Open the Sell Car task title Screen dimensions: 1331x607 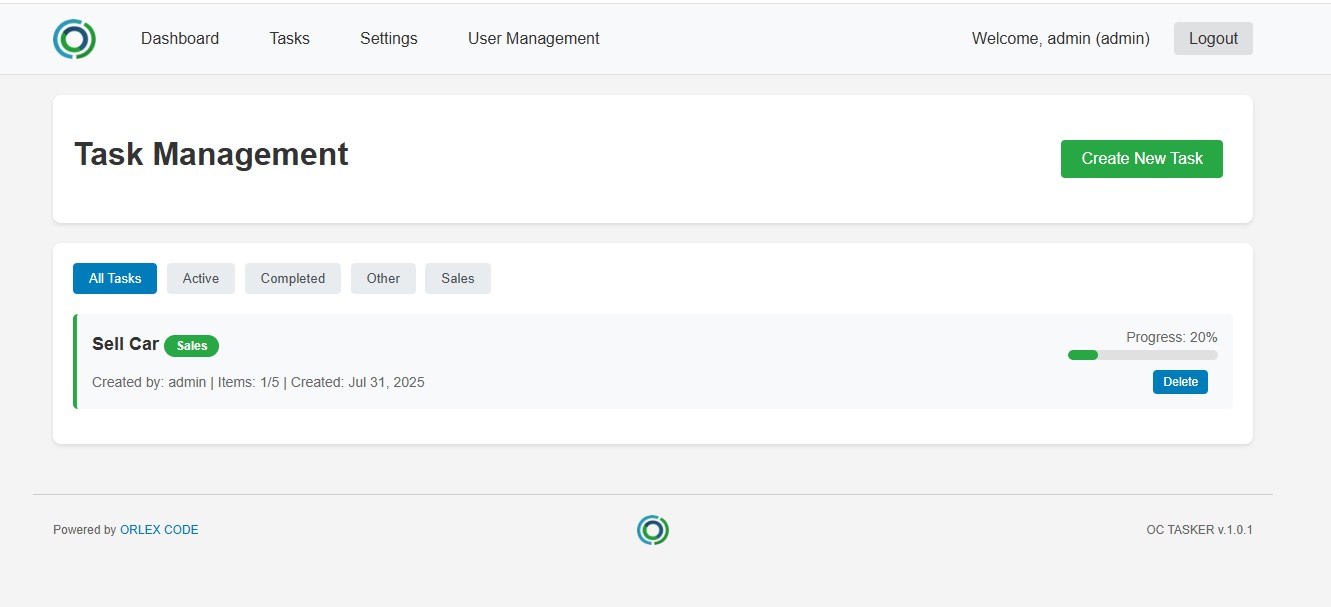tap(125, 344)
